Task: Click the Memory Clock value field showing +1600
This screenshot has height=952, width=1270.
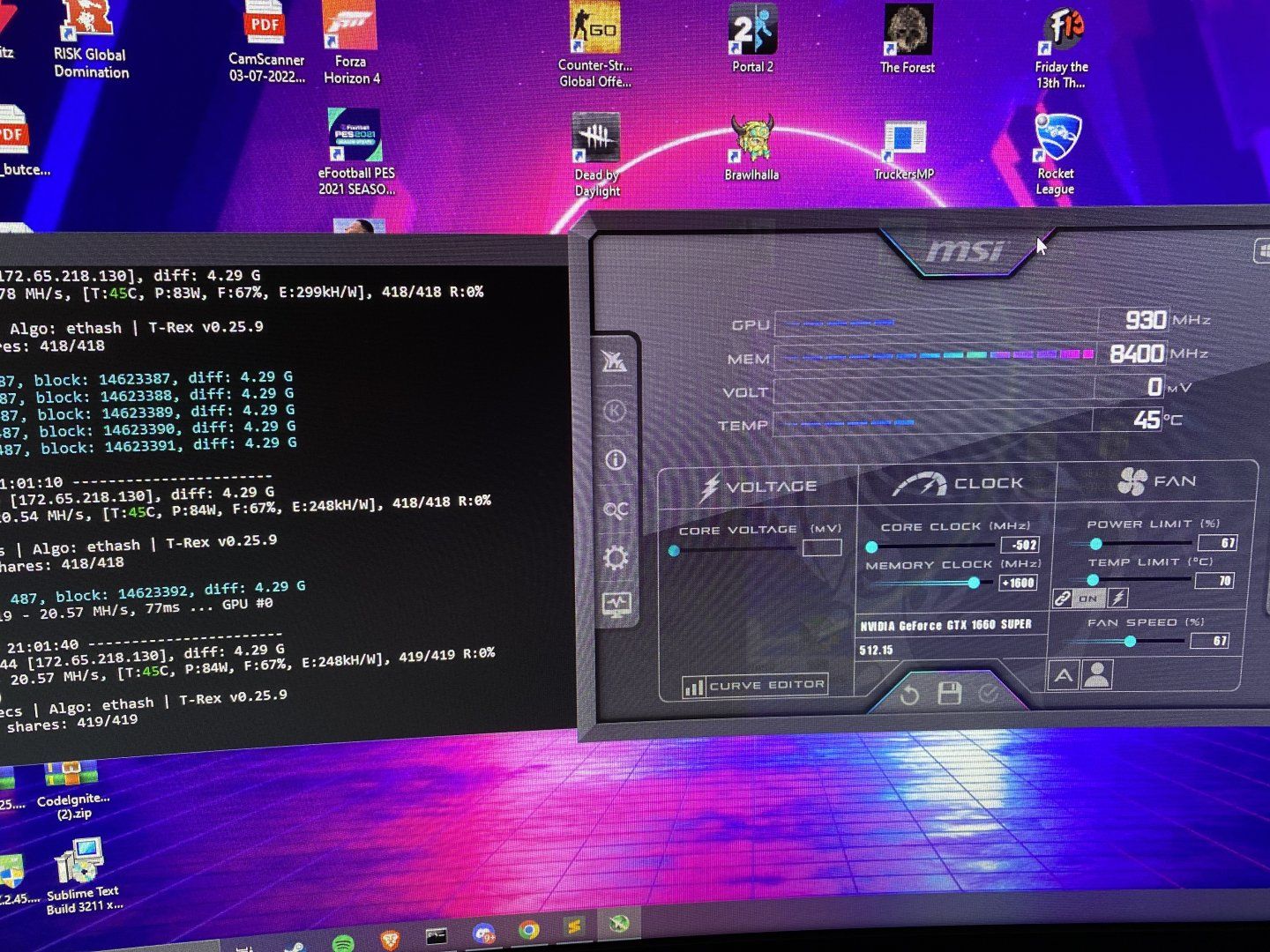Action: point(1018,583)
